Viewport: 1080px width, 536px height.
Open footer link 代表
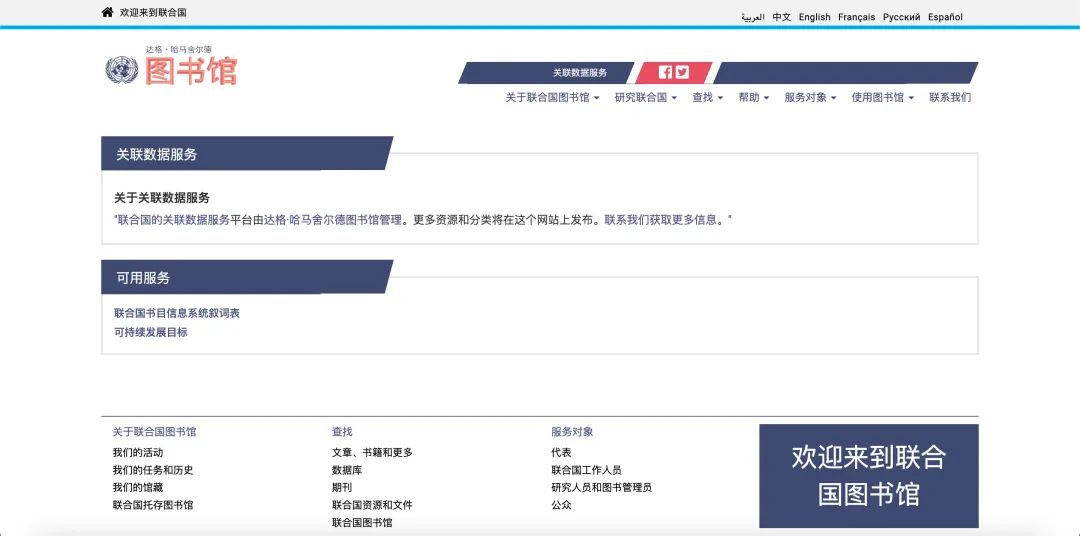561,453
